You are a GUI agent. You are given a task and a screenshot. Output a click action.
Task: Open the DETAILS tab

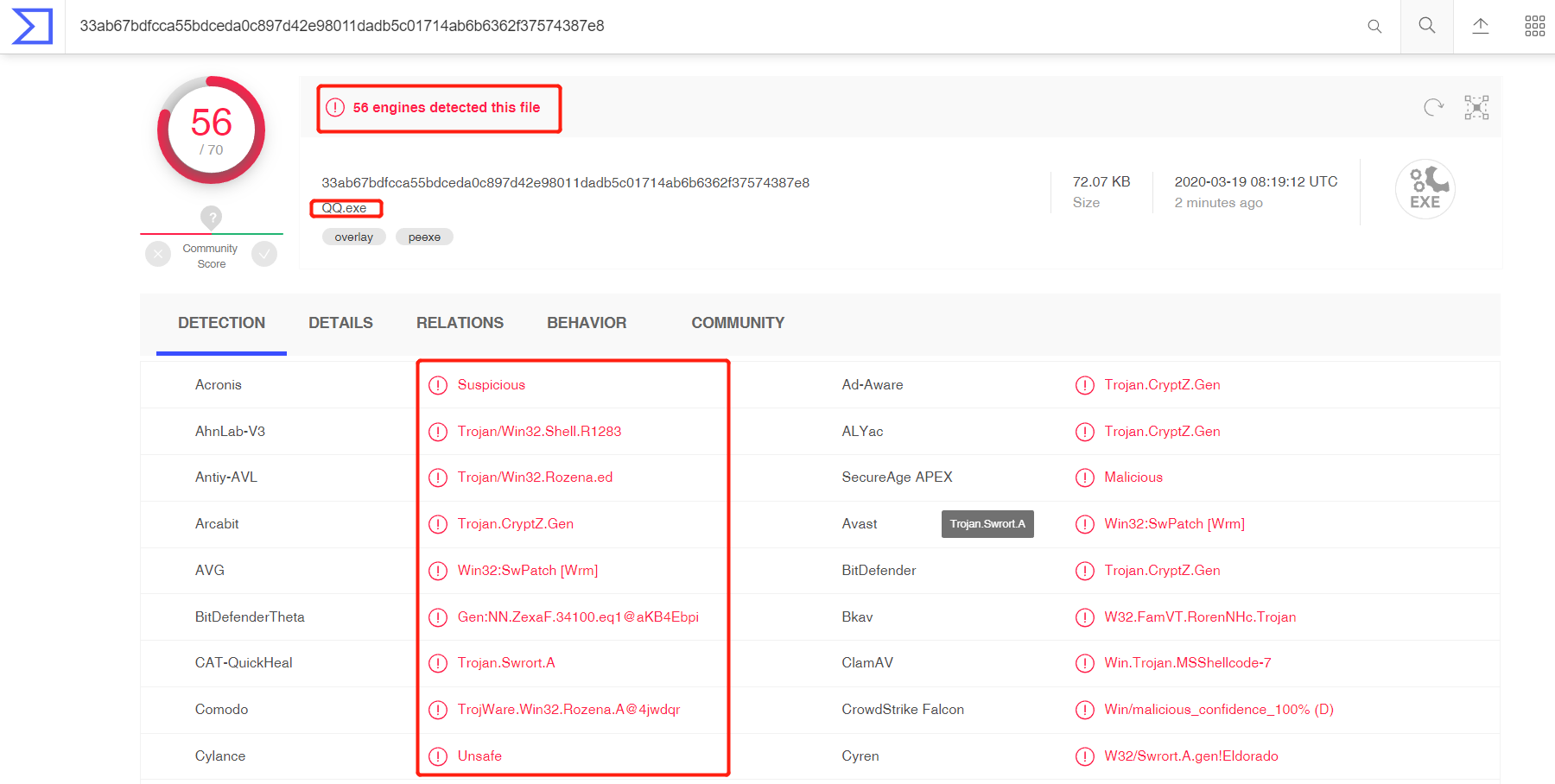pyautogui.click(x=340, y=323)
